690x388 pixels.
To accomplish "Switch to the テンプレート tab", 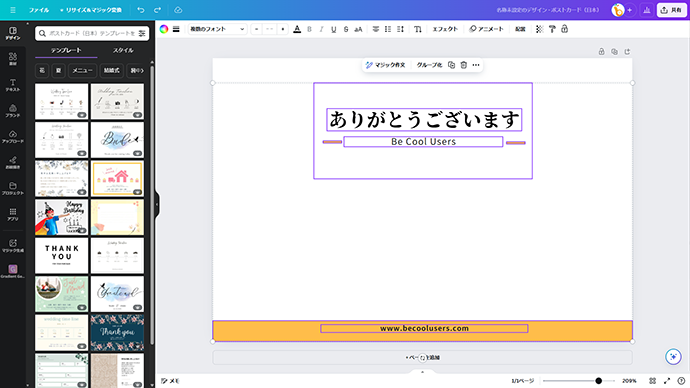I will coord(66,50).
